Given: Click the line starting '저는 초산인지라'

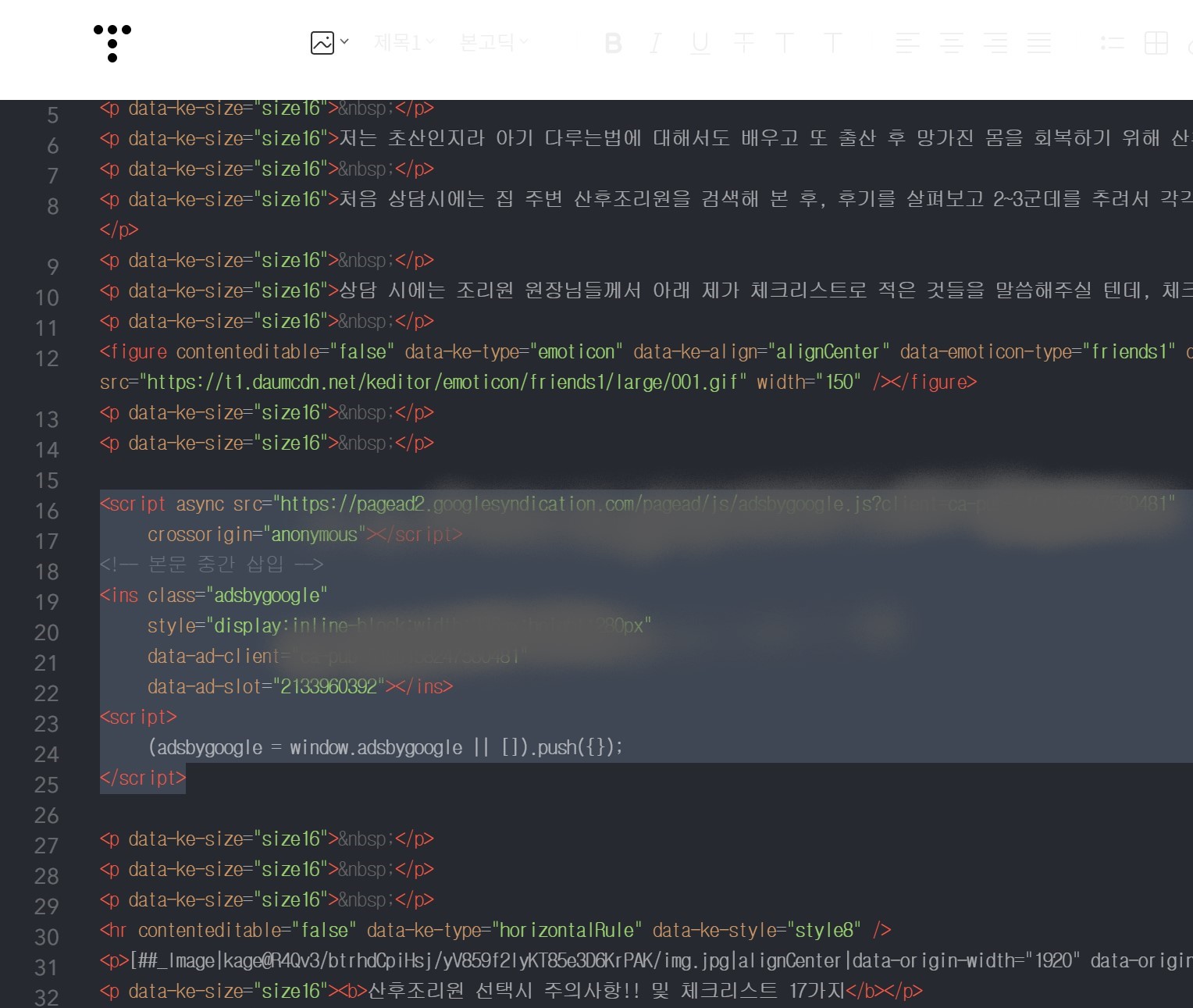Looking at the screenshot, I should pyautogui.click(x=646, y=139).
